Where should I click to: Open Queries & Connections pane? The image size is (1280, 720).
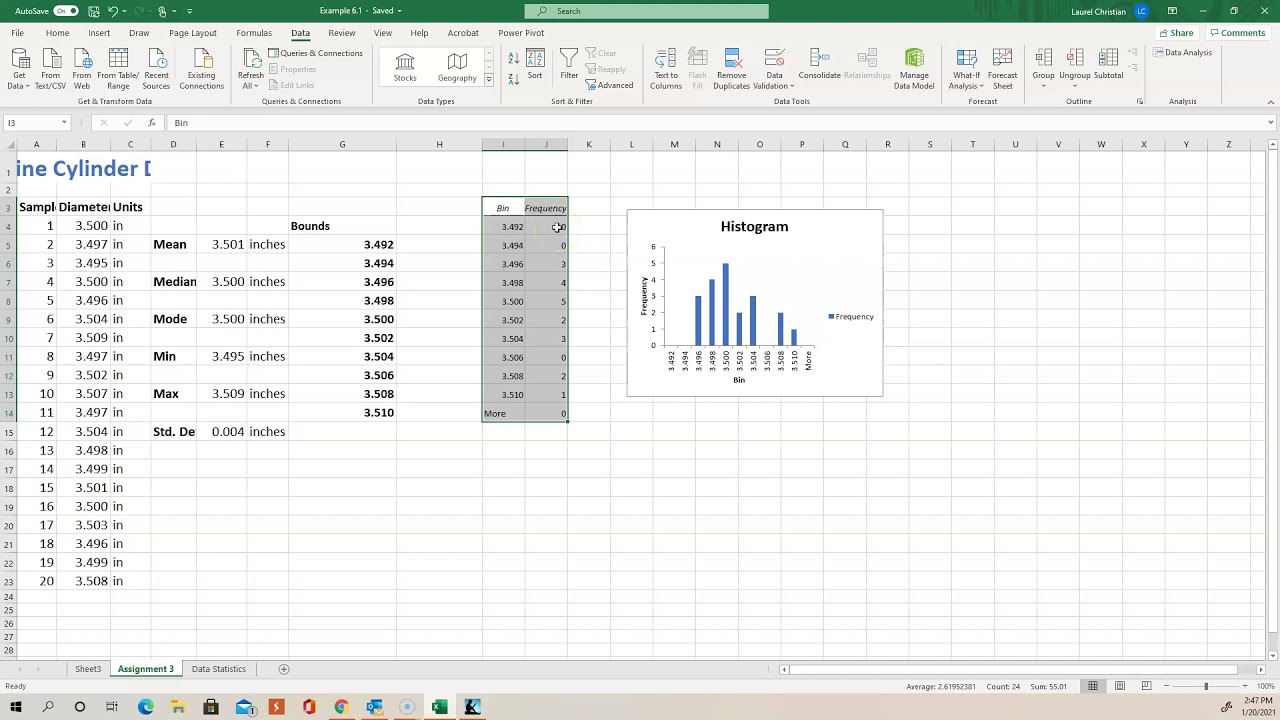tap(315, 53)
